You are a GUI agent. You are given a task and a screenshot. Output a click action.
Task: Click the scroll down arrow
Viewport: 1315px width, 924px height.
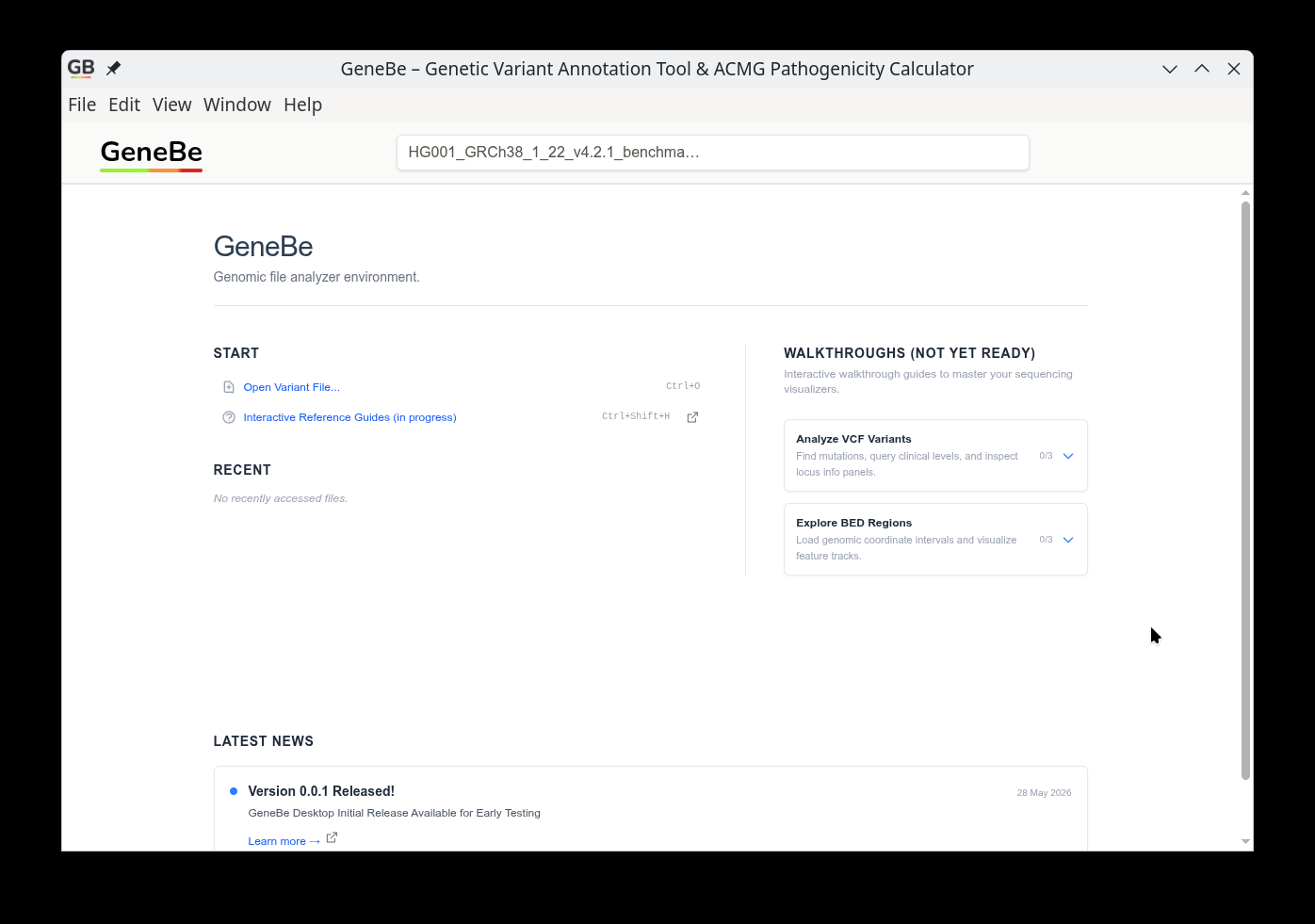[x=1245, y=841]
